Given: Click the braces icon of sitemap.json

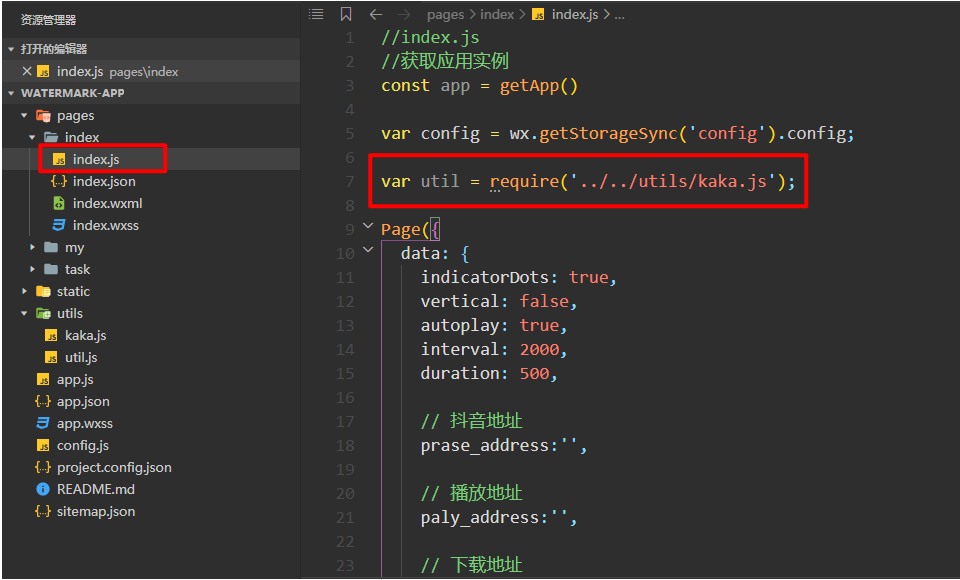Looking at the screenshot, I should pos(43,511).
